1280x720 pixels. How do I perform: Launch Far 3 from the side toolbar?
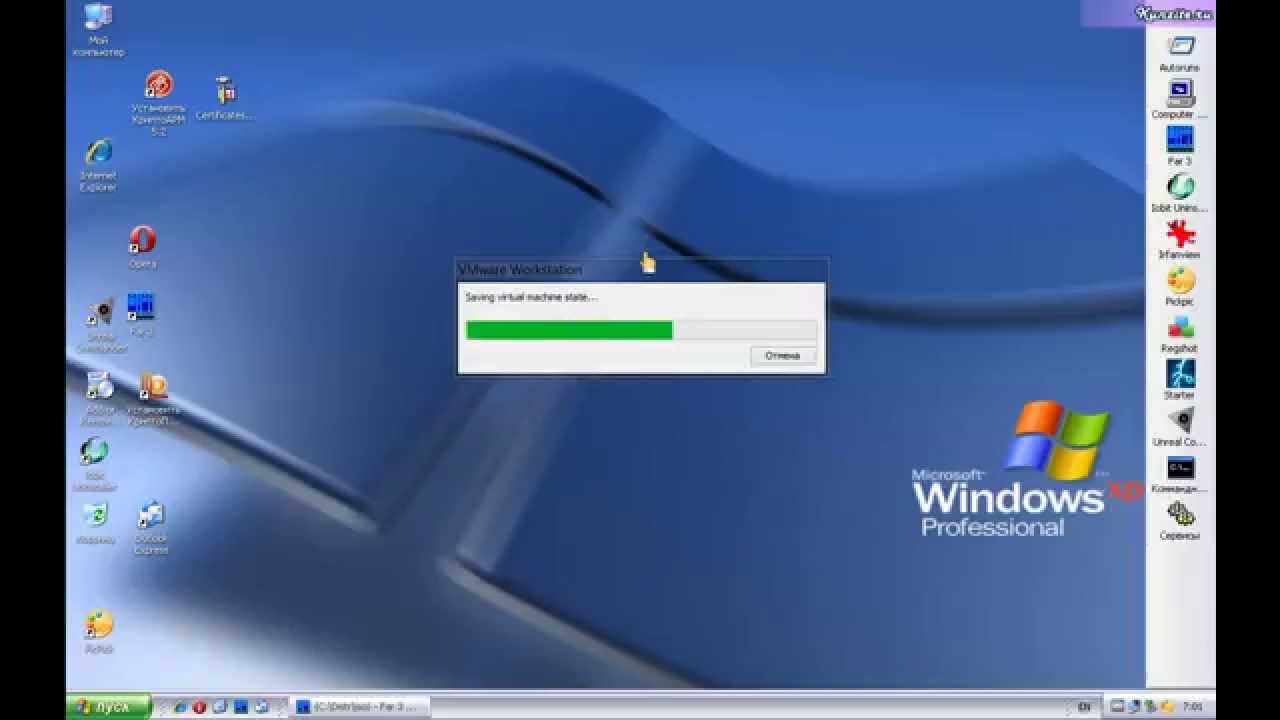pyautogui.click(x=1180, y=146)
